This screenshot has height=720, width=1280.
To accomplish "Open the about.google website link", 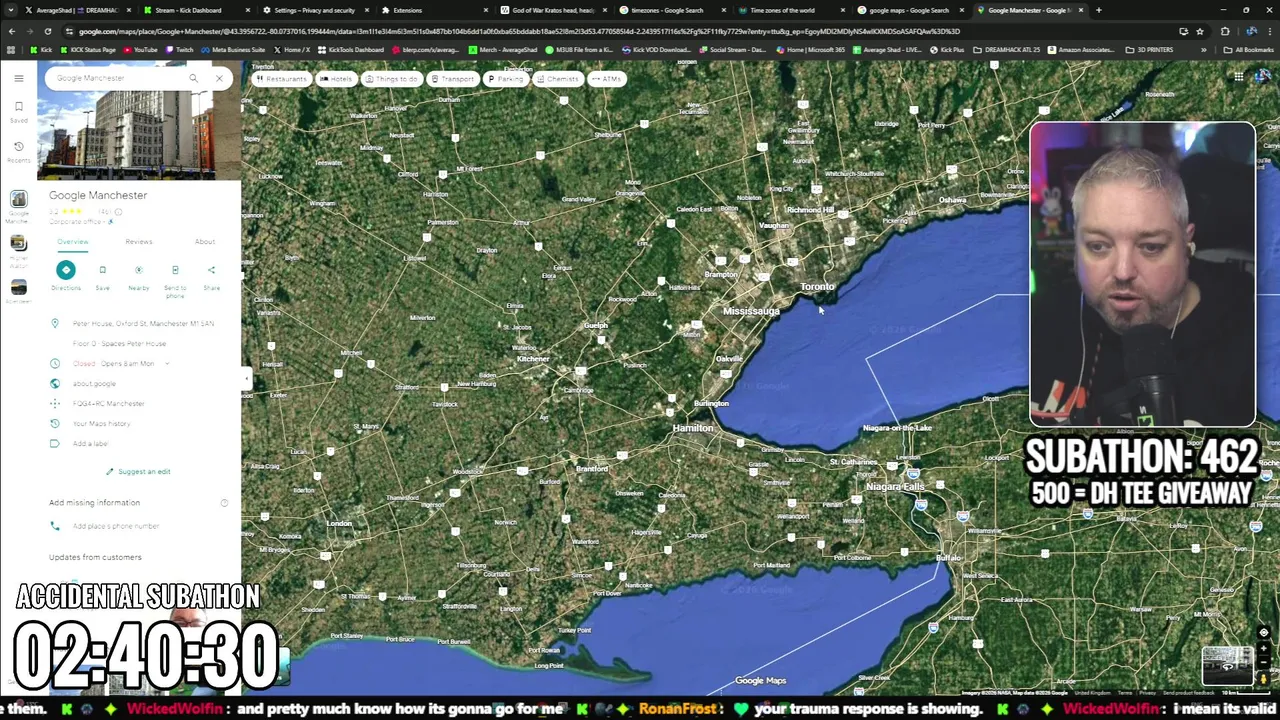I will point(94,383).
